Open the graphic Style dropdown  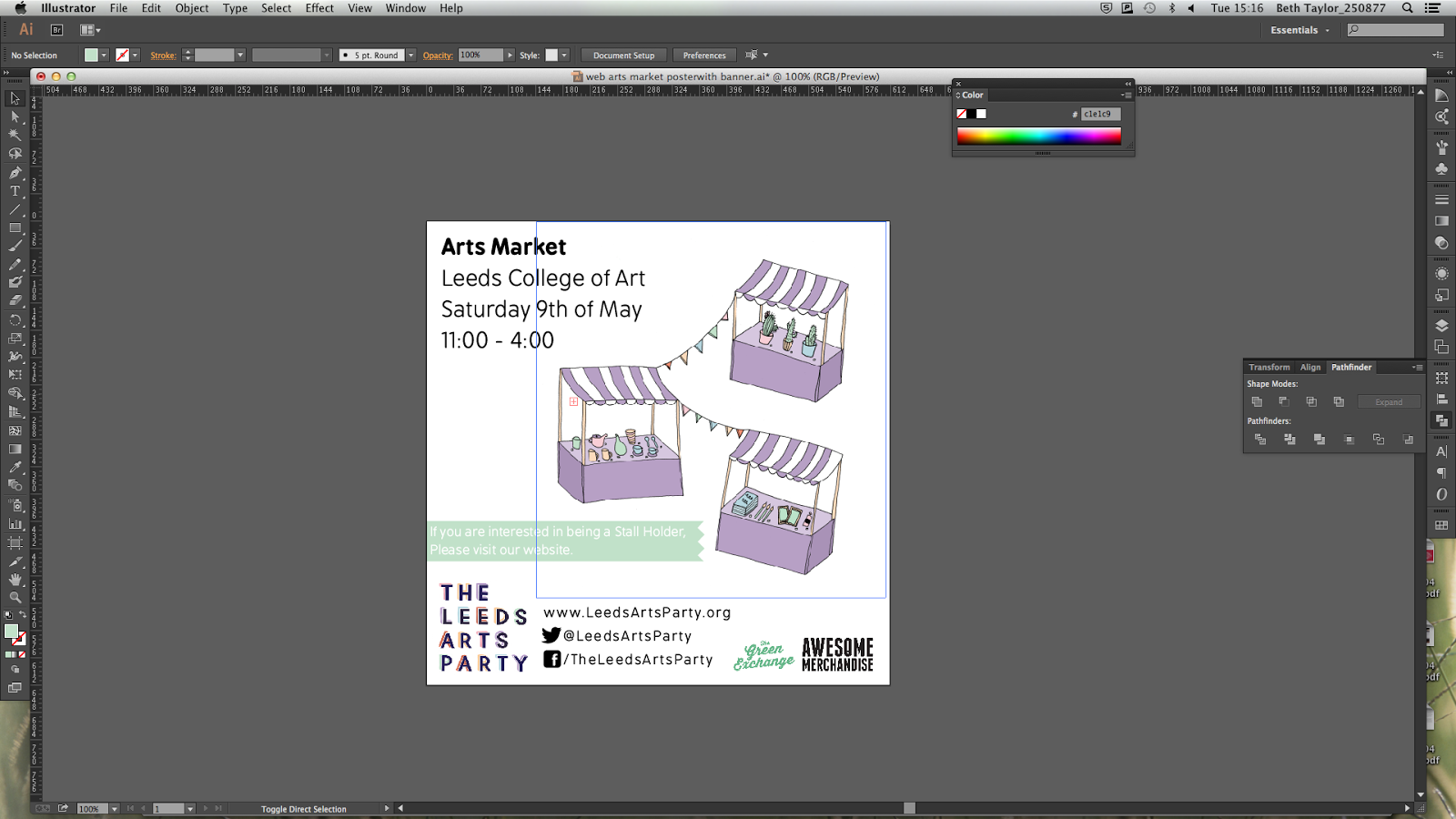point(564,56)
